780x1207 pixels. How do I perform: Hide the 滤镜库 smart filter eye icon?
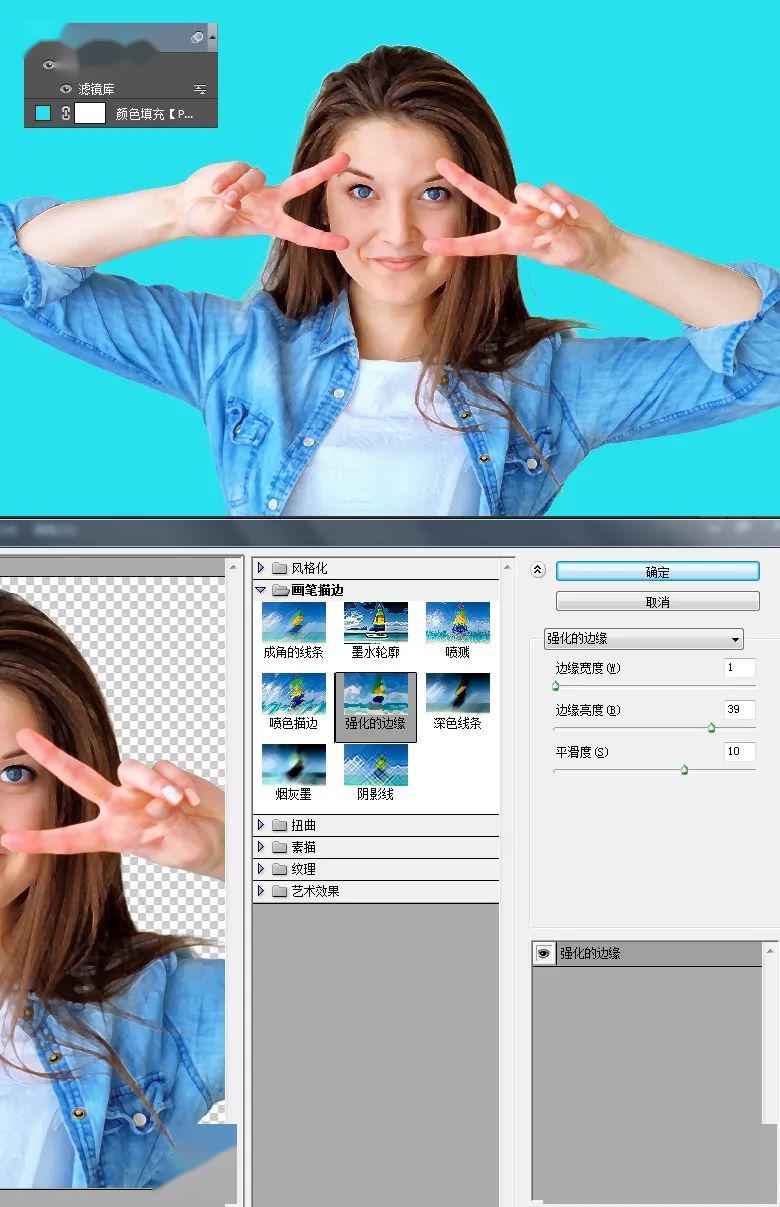pos(66,89)
